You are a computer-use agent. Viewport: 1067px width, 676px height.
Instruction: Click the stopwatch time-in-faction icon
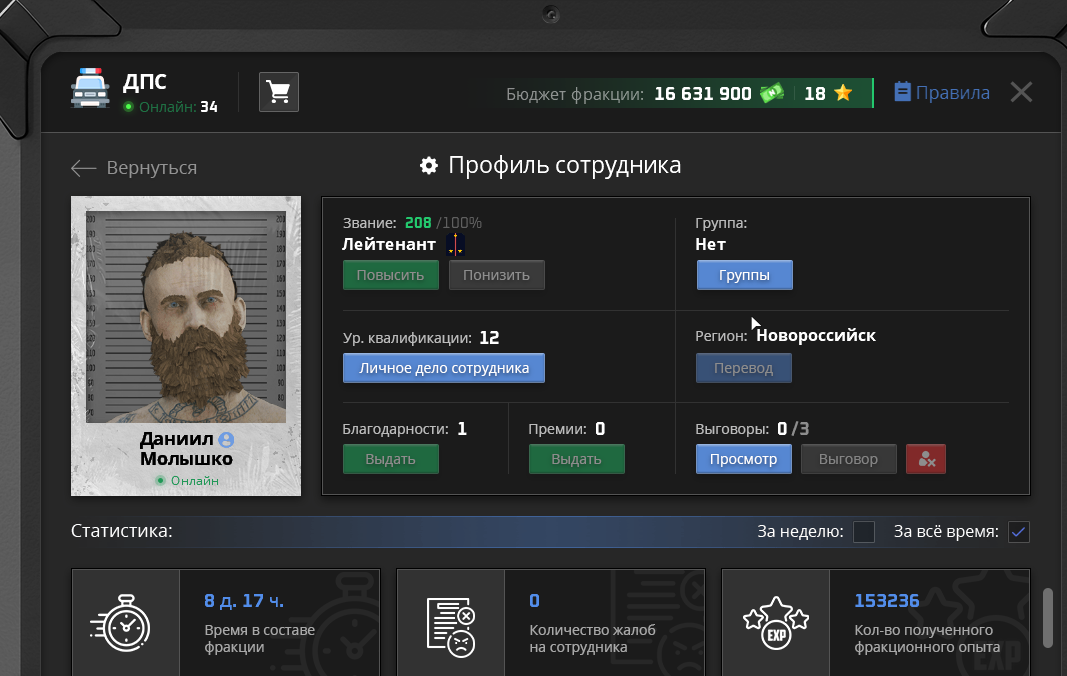click(120, 623)
